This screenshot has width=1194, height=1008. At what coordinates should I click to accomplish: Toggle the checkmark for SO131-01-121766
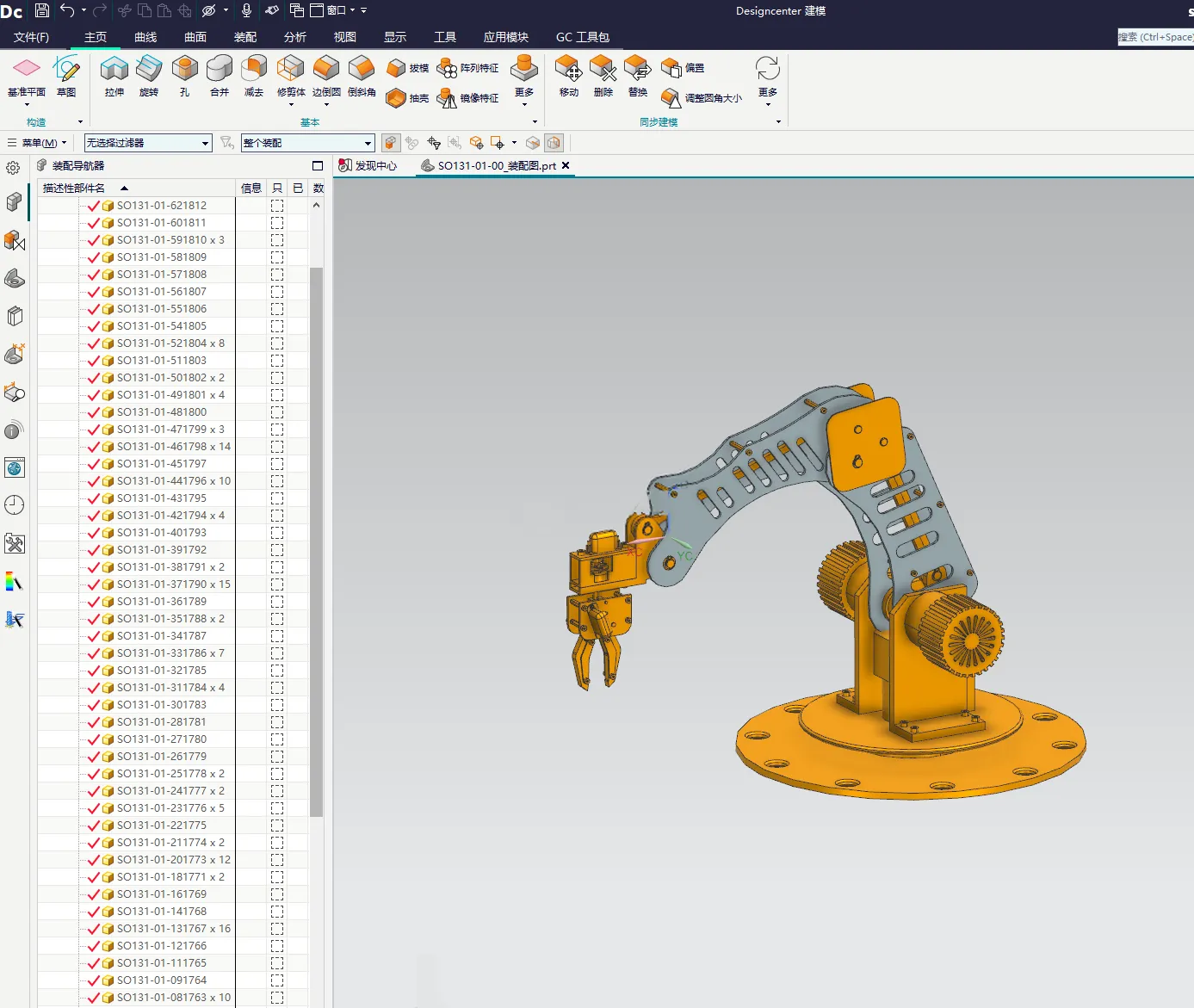click(94, 946)
